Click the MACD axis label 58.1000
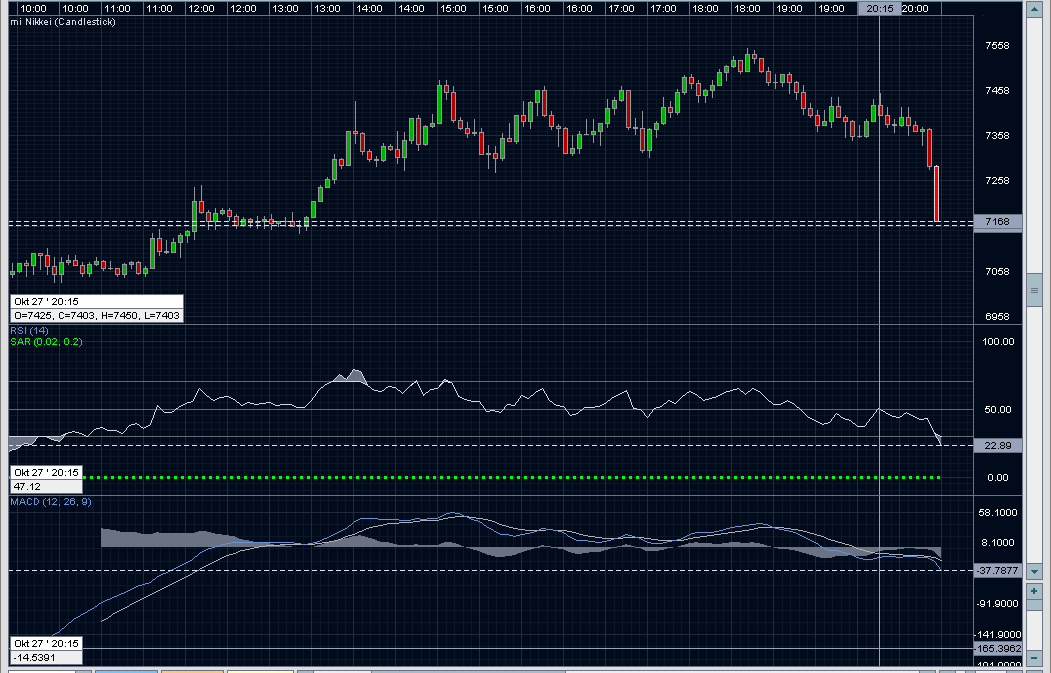The width and height of the screenshot is (1051, 673). 998,512
